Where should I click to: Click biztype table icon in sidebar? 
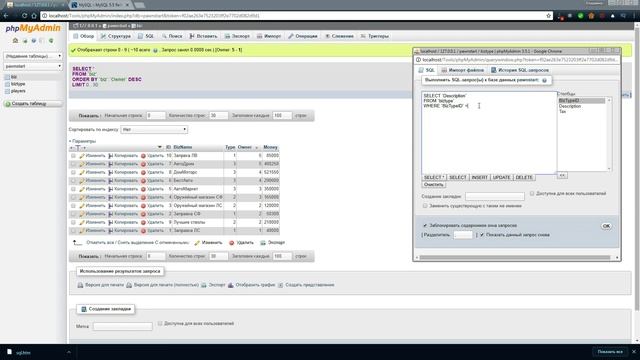(x=7, y=84)
